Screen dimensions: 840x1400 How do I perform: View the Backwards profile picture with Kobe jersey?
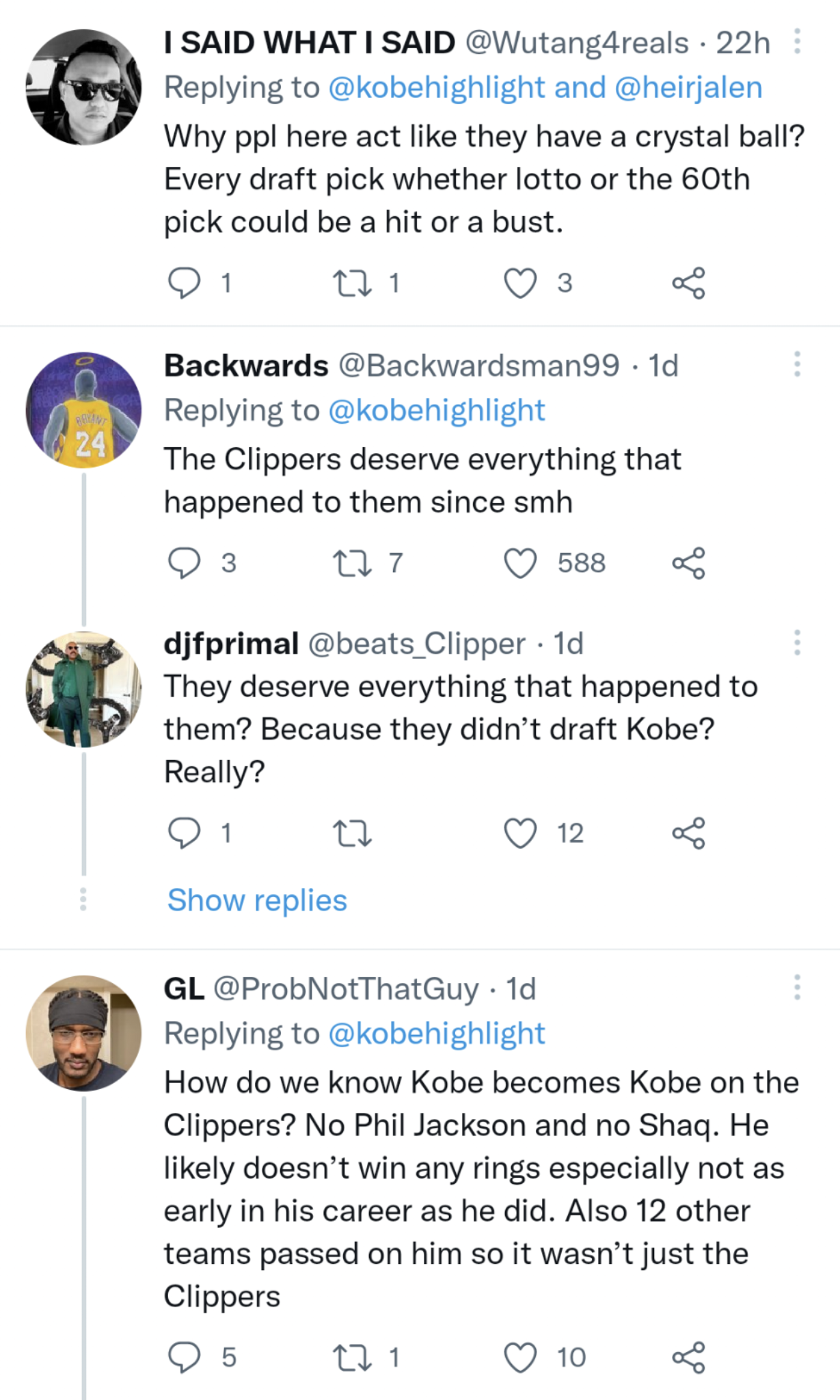(x=83, y=410)
